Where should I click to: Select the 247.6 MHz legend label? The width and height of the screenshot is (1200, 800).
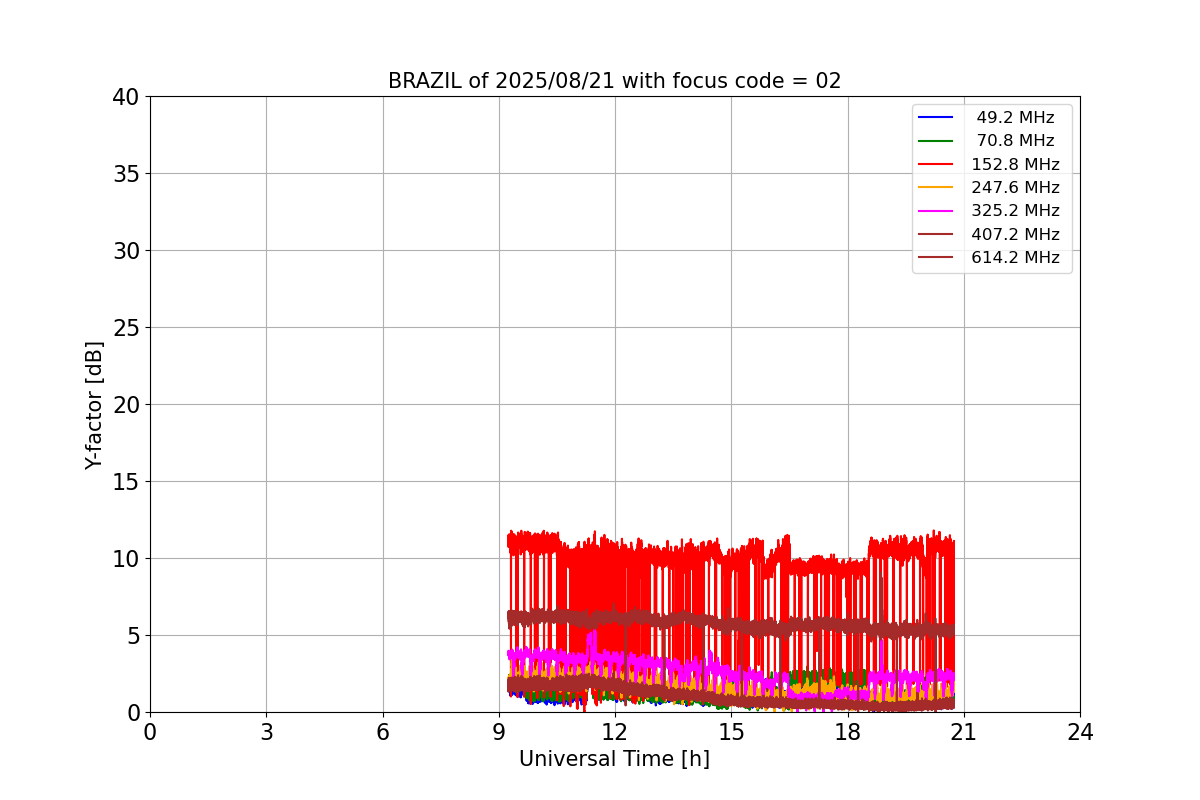1015,188
